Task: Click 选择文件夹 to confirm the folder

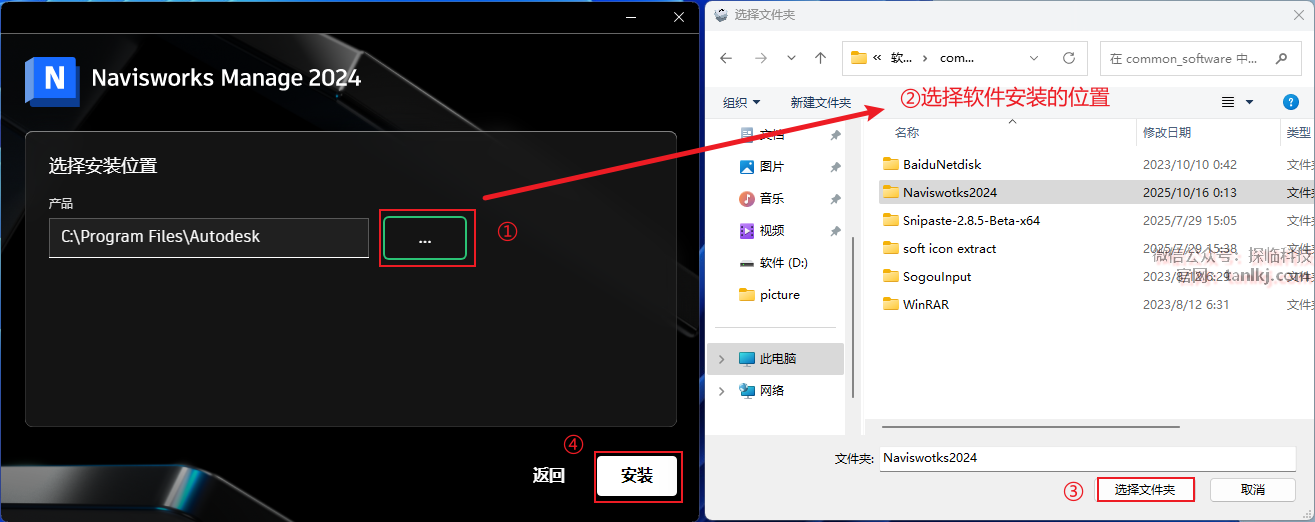Action: pos(1145,490)
